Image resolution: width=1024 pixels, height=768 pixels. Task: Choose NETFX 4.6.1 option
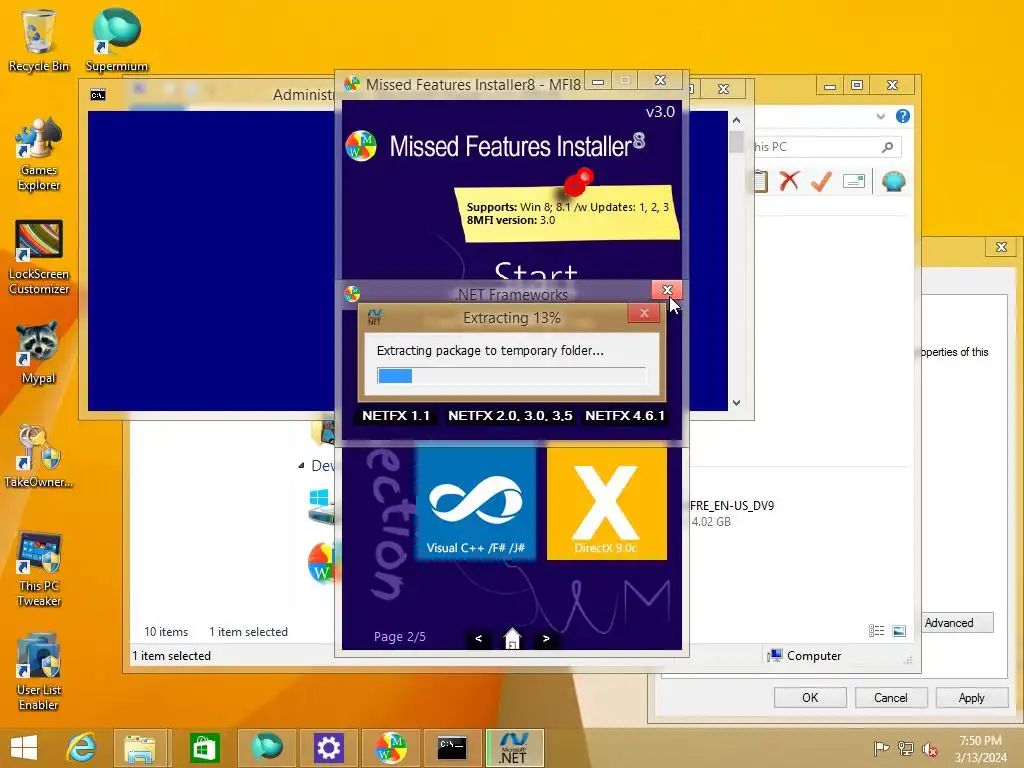625,415
